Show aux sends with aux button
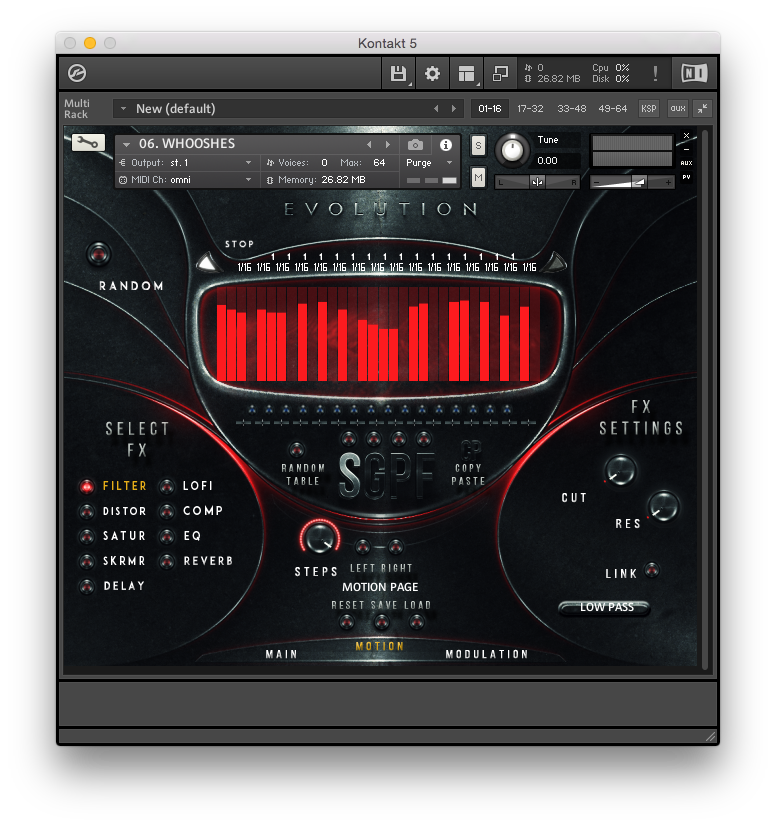776x826 pixels. tap(677, 109)
